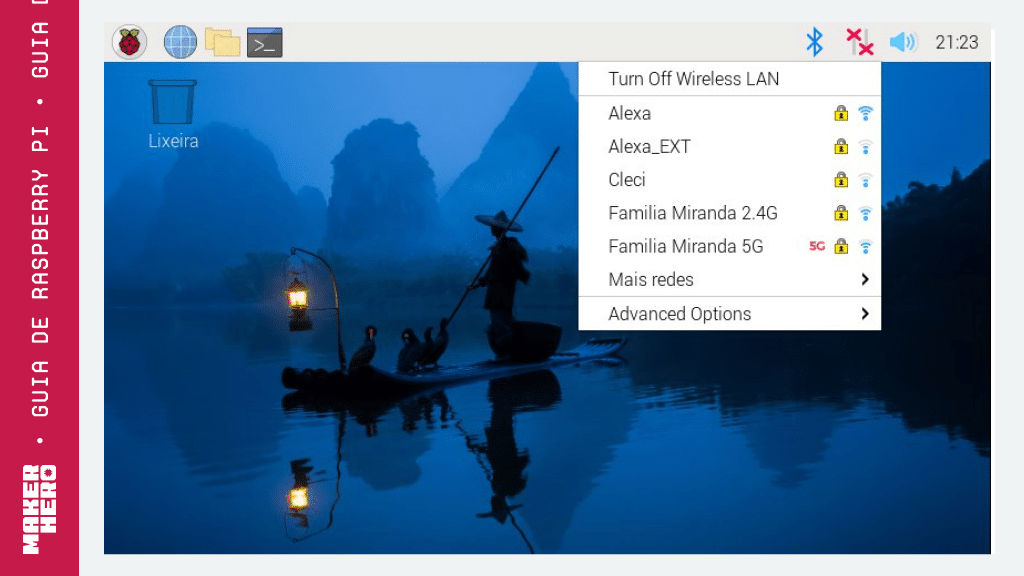Launch the terminal from the taskbar

[264, 42]
